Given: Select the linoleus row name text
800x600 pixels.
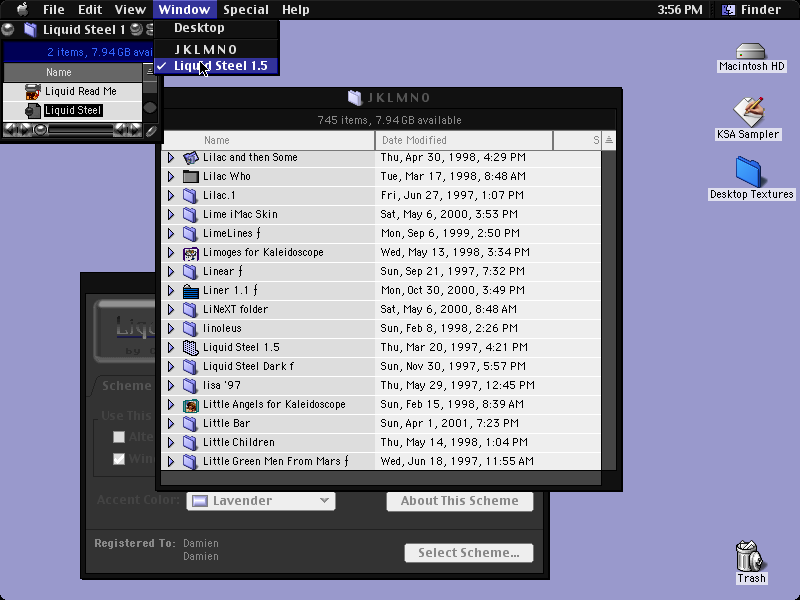Looking at the screenshot, I should (x=222, y=328).
